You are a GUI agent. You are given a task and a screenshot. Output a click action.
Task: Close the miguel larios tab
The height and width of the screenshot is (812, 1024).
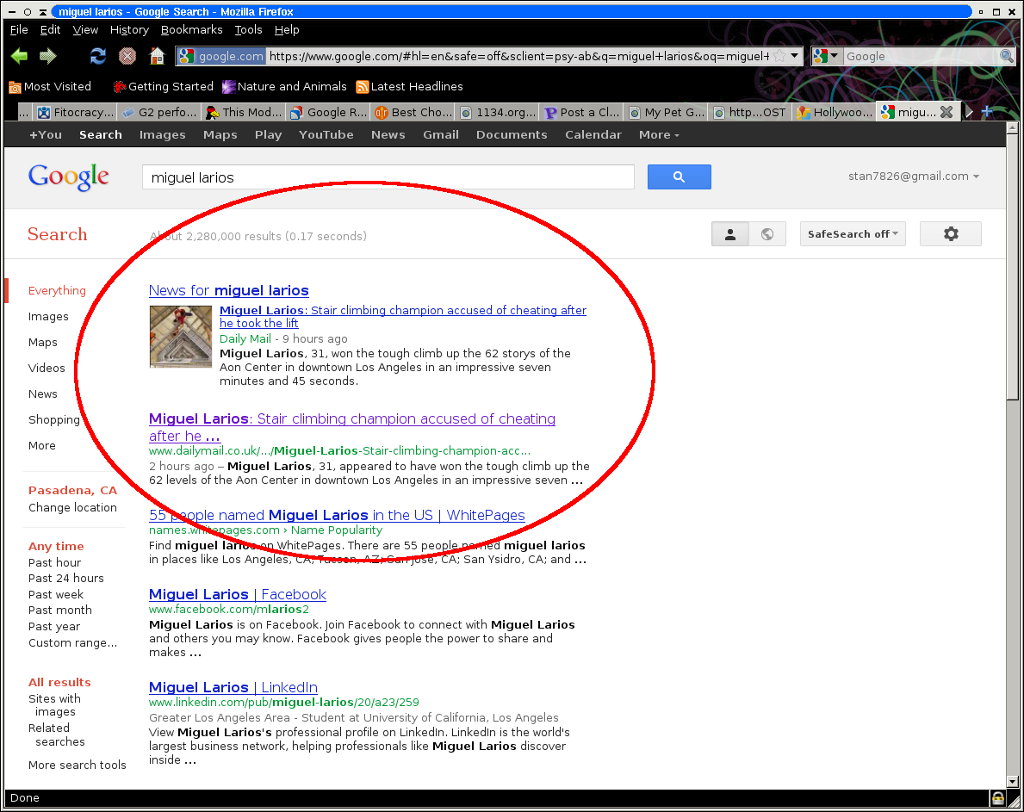(x=946, y=112)
